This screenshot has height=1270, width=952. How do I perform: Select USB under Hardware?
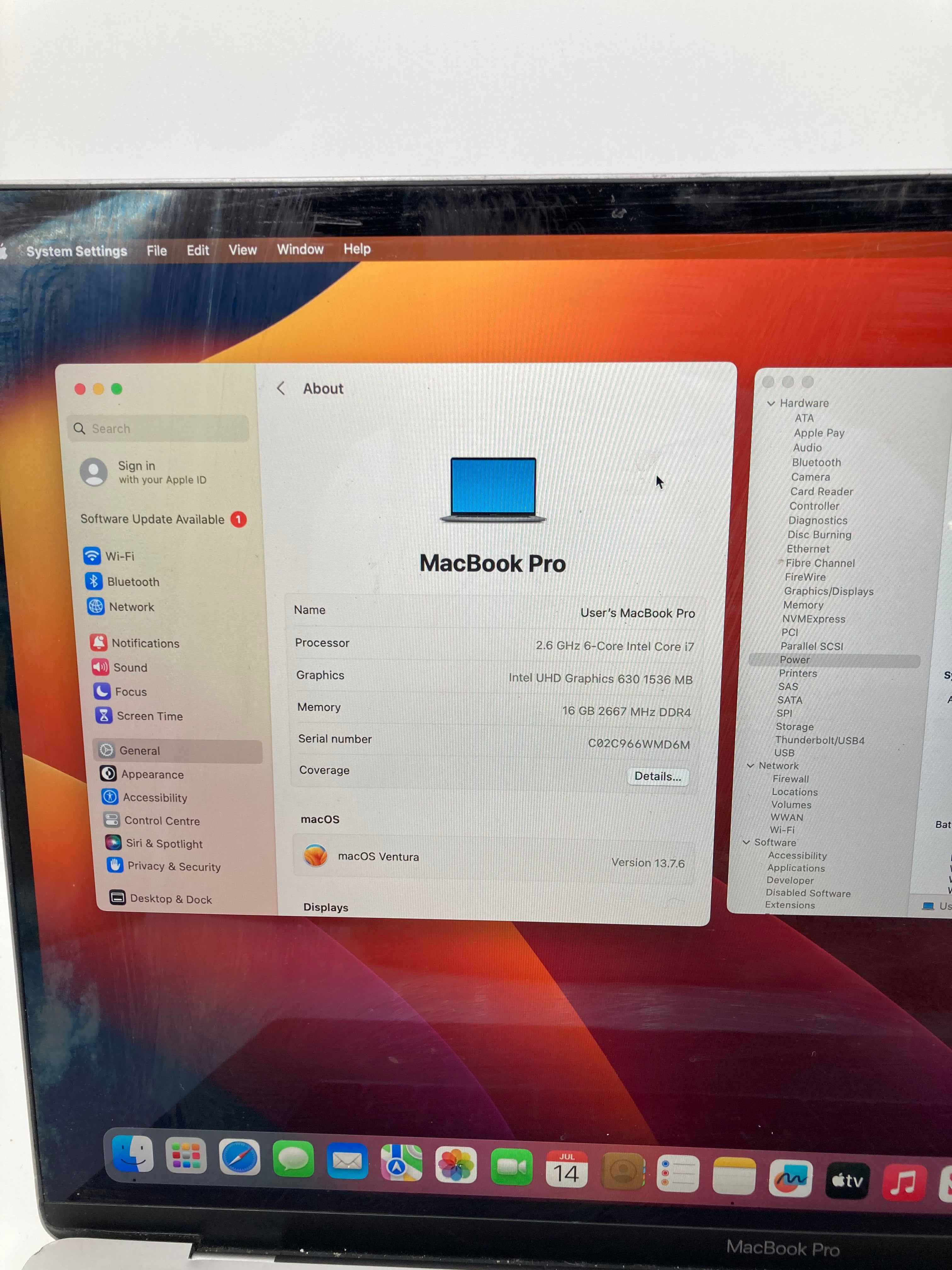784,753
